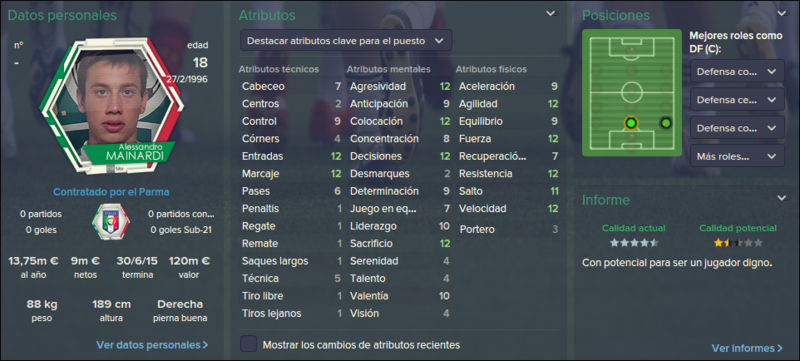The height and width of the screenshot is (361, 800).
Task: Open the Defensa ce... role dropdown
Action: coord(737,99)
